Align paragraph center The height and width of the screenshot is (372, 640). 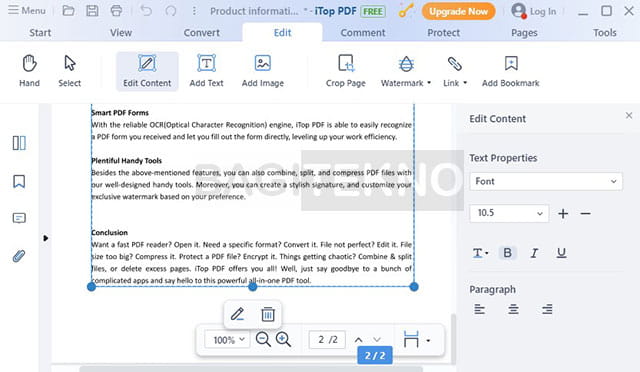[513, 310]
